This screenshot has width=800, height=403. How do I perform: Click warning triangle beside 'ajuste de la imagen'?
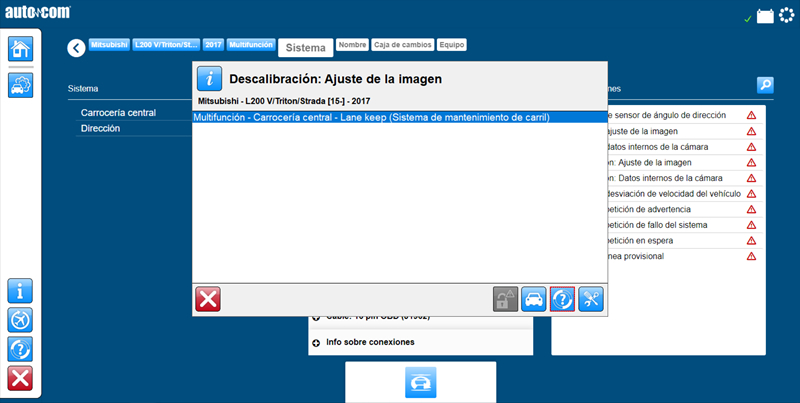click(x=751, y=131)
